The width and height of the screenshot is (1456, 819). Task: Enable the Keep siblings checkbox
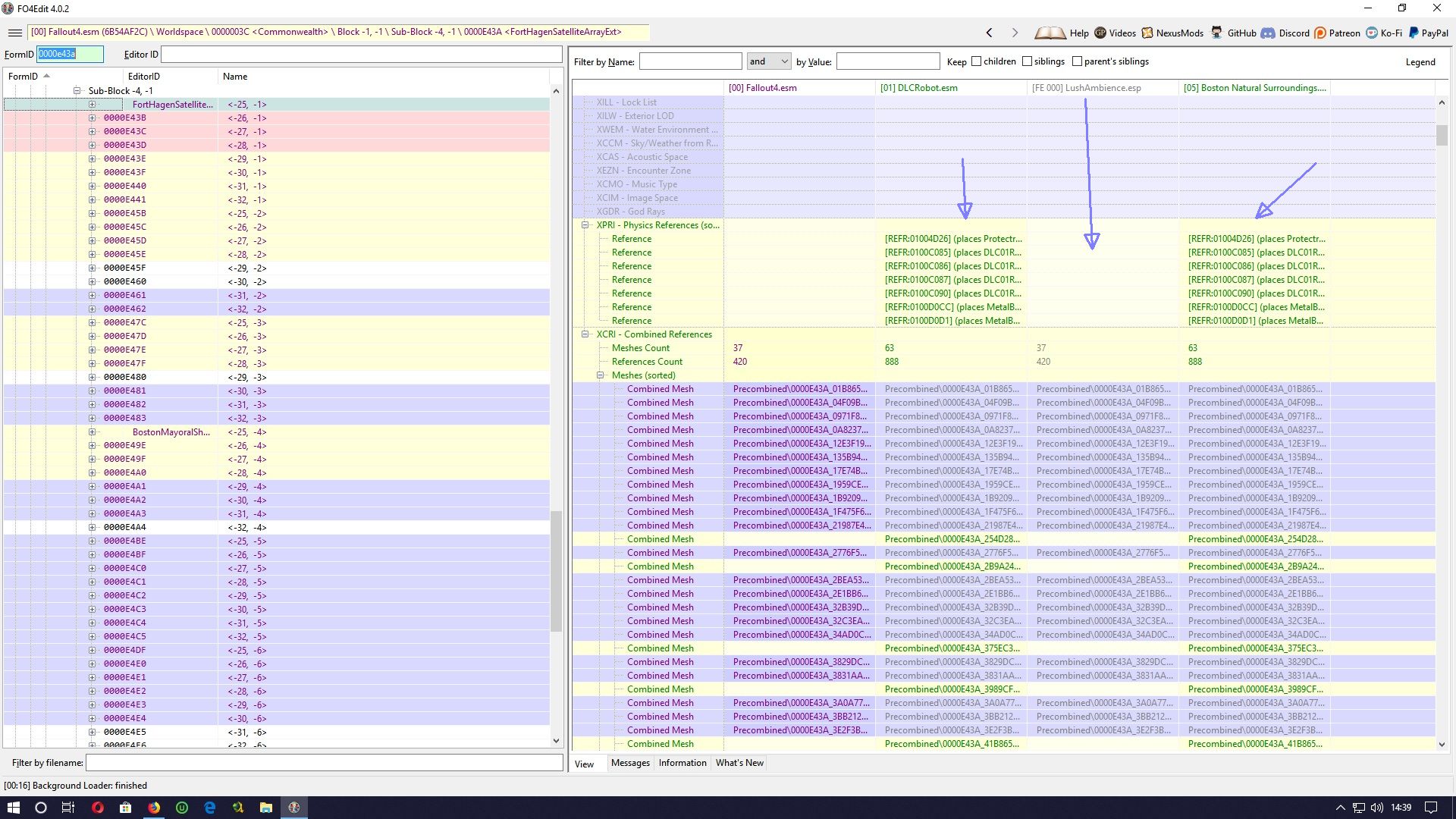click(x=1027, y=61)
